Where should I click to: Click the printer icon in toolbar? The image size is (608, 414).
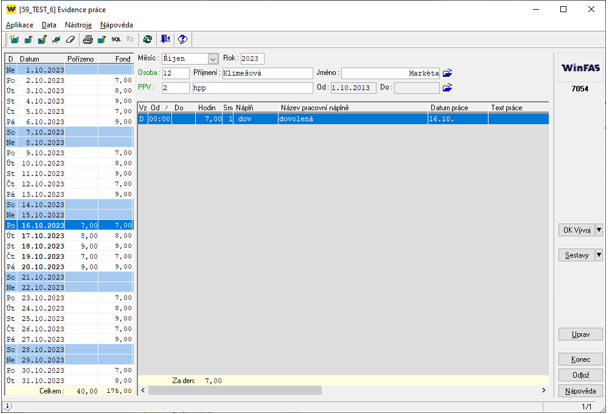88,39
